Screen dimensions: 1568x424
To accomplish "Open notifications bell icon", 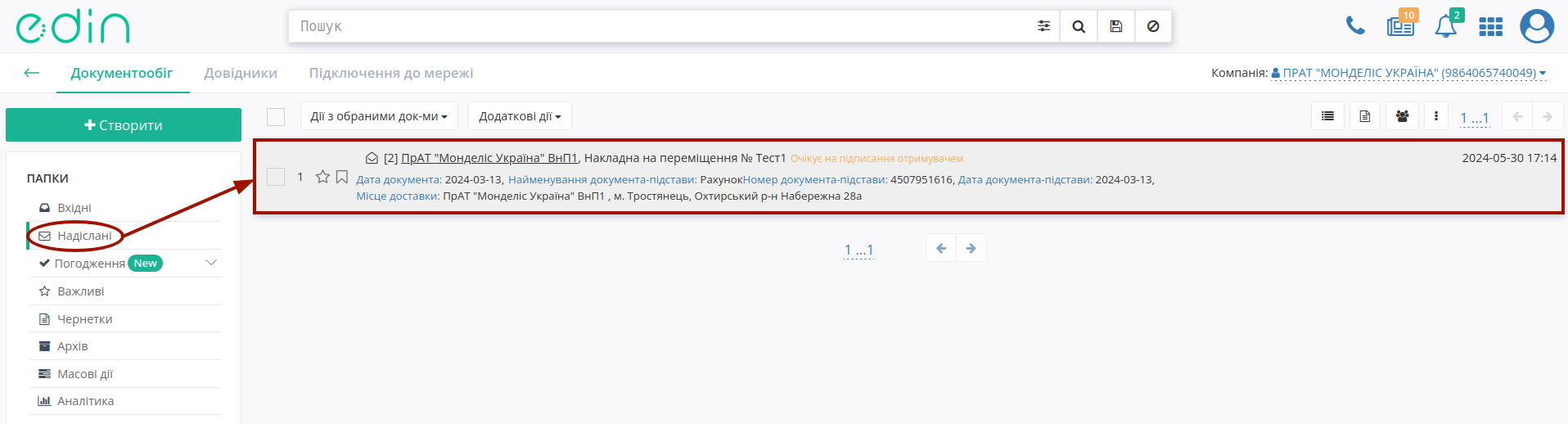I will pyautogui.click(x=1446, y=25).
